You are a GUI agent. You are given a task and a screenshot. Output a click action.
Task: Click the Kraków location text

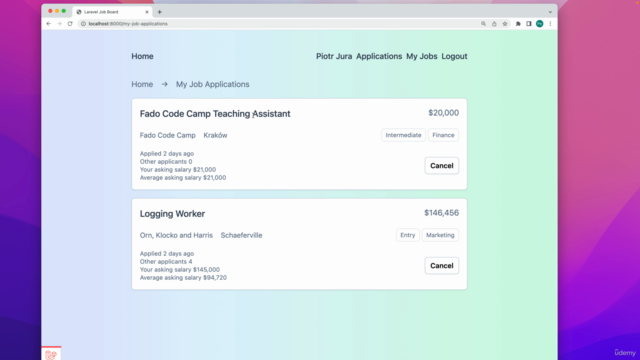click(x=216, y=135)
